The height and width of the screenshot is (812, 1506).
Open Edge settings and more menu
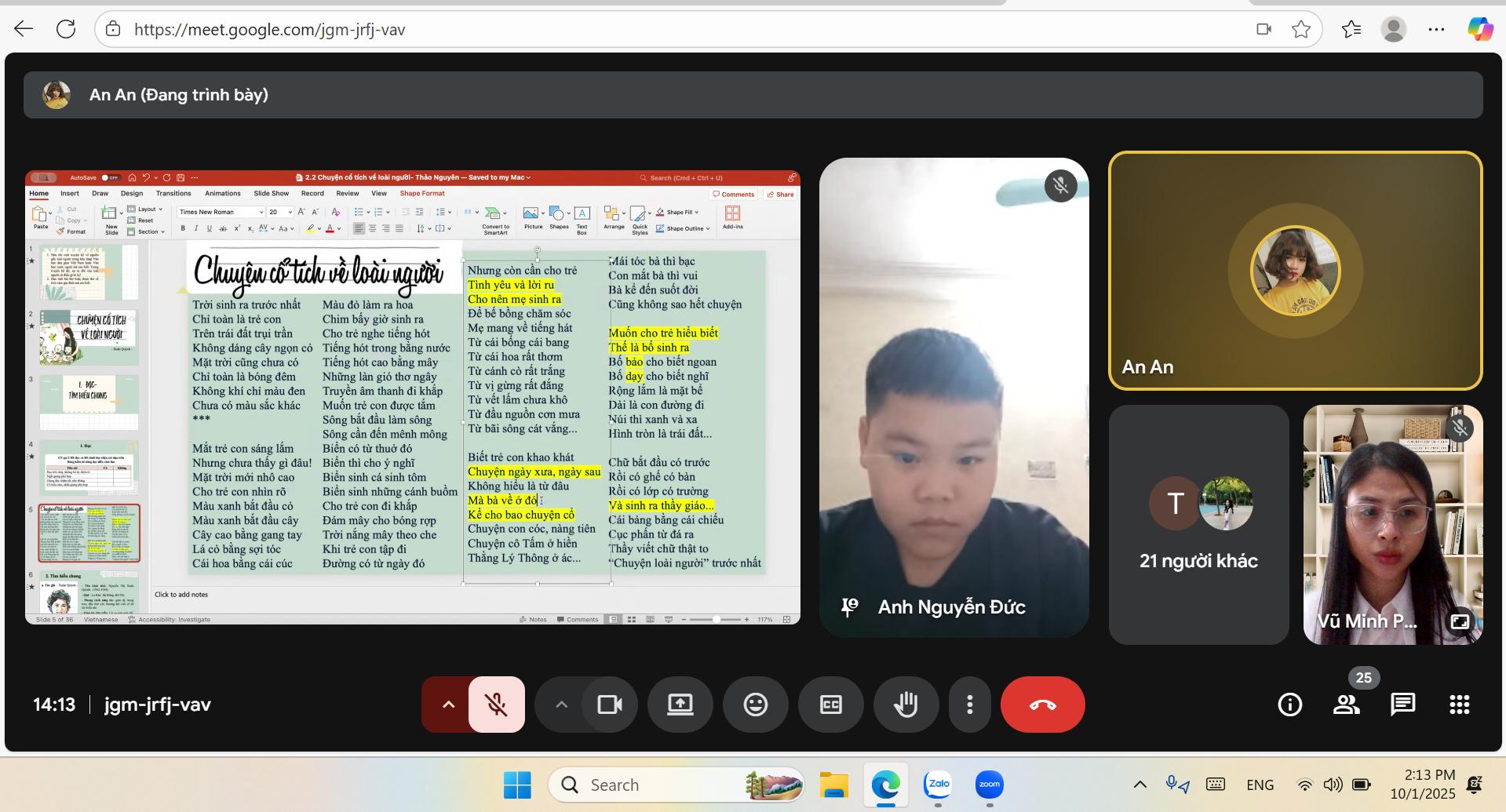tap(1436, 30)
